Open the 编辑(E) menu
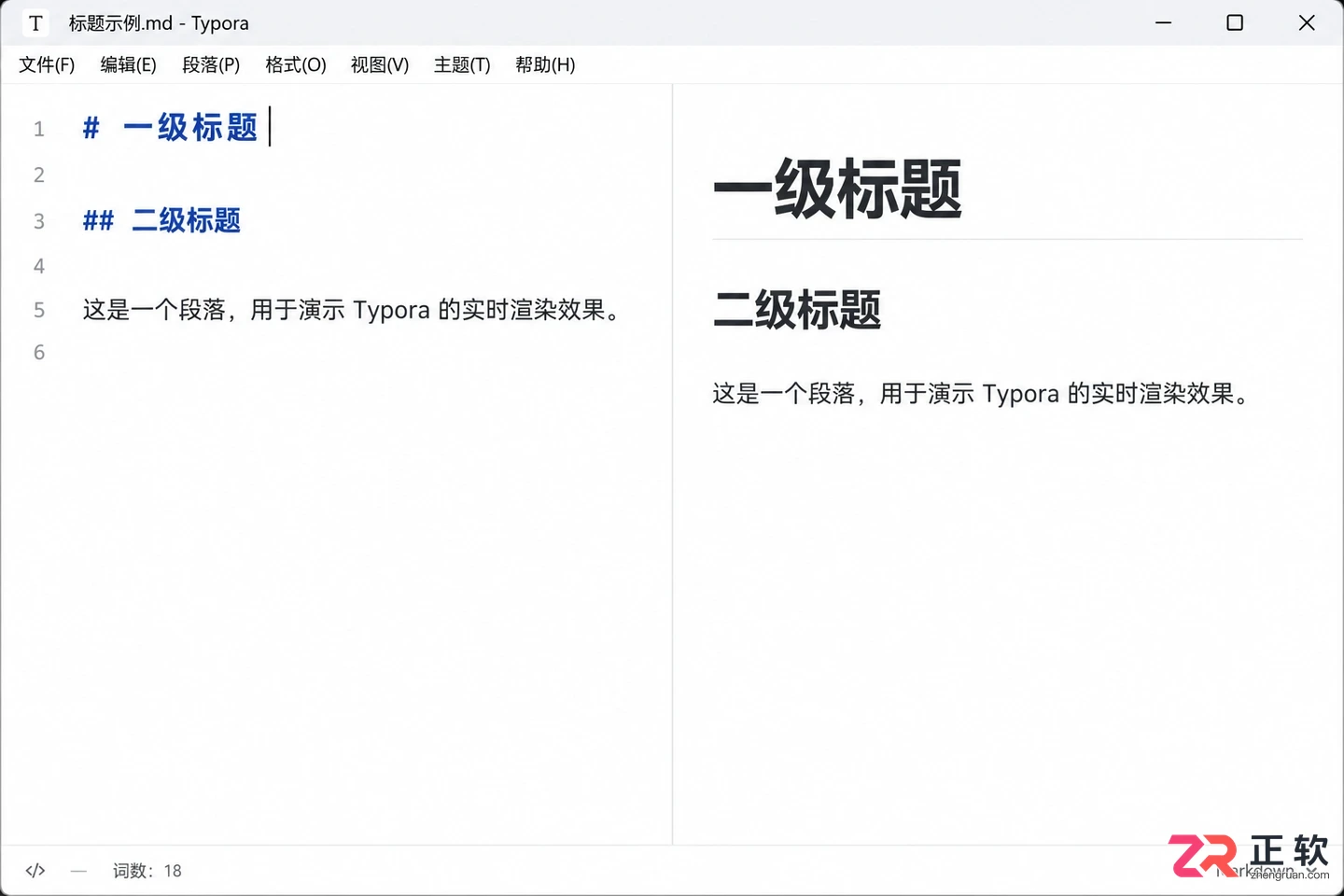The height and width of the screenshot is (896, 1344). [129, 65]
